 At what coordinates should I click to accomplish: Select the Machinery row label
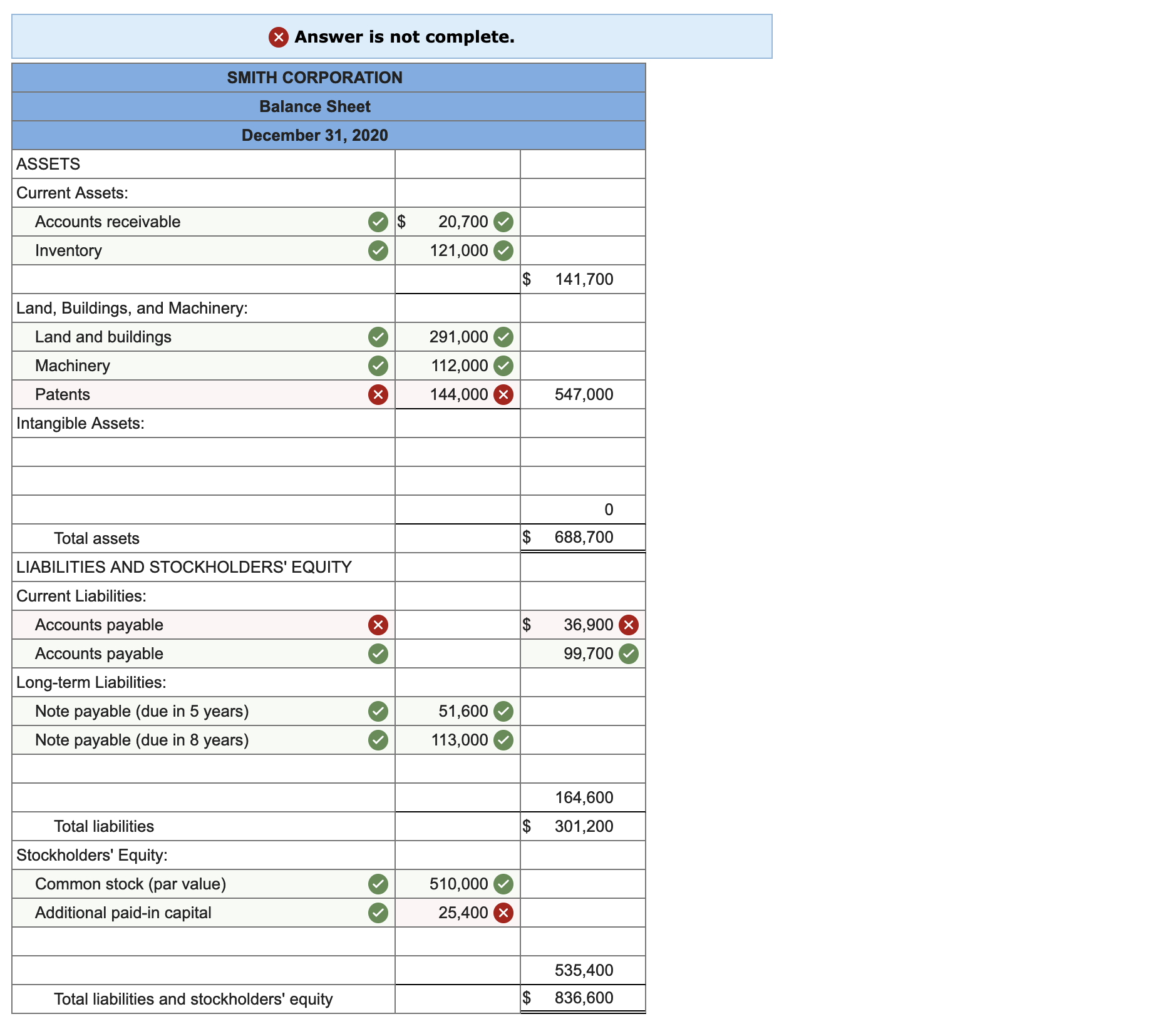(73, 366)
